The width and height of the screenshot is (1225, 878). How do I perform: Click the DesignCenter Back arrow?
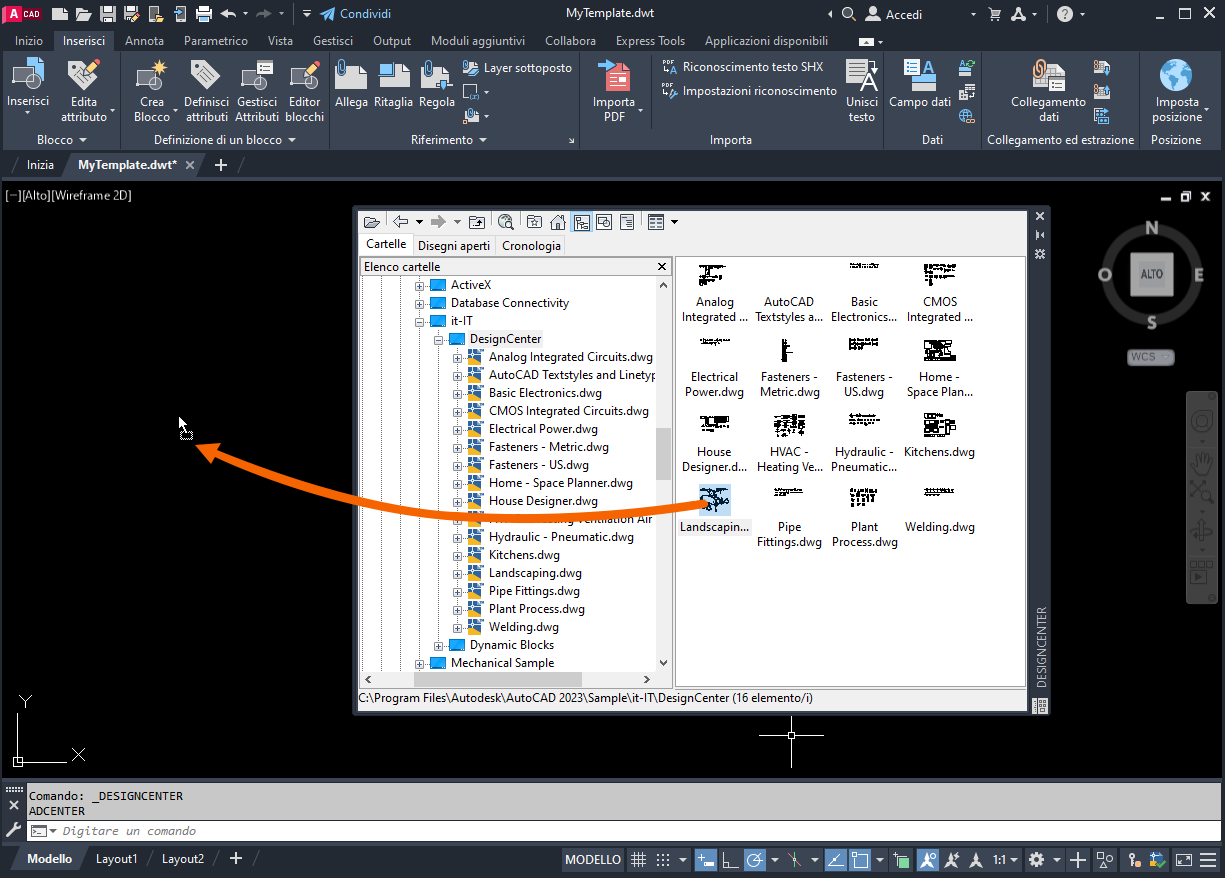coord(400,222)
